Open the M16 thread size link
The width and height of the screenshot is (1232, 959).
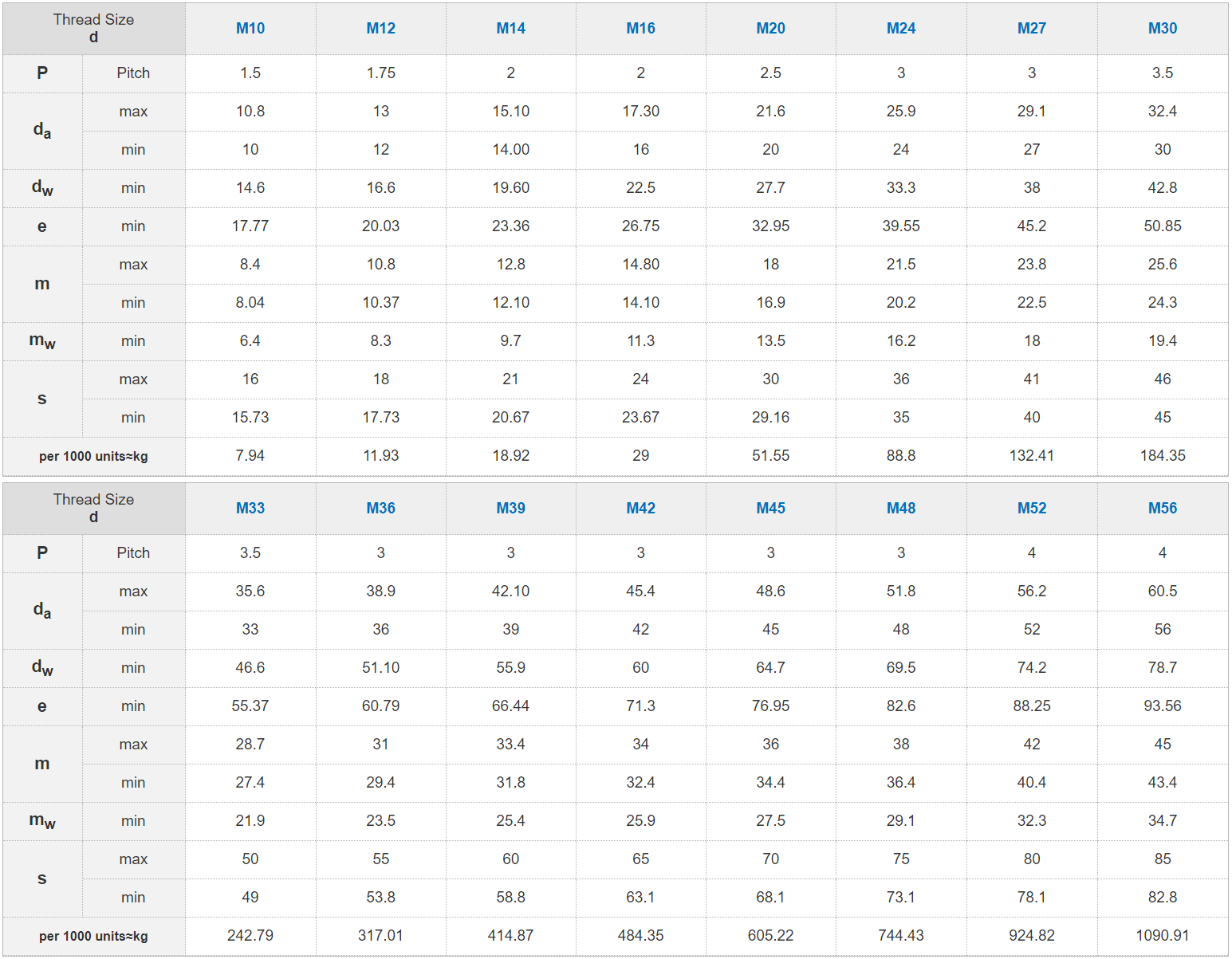point(641,28)
